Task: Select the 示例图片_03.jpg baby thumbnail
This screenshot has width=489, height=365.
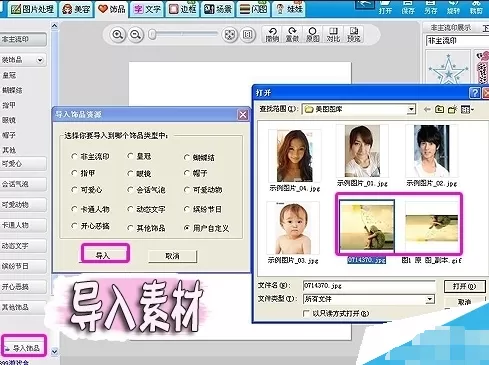Action: click(x=293, y=228)
